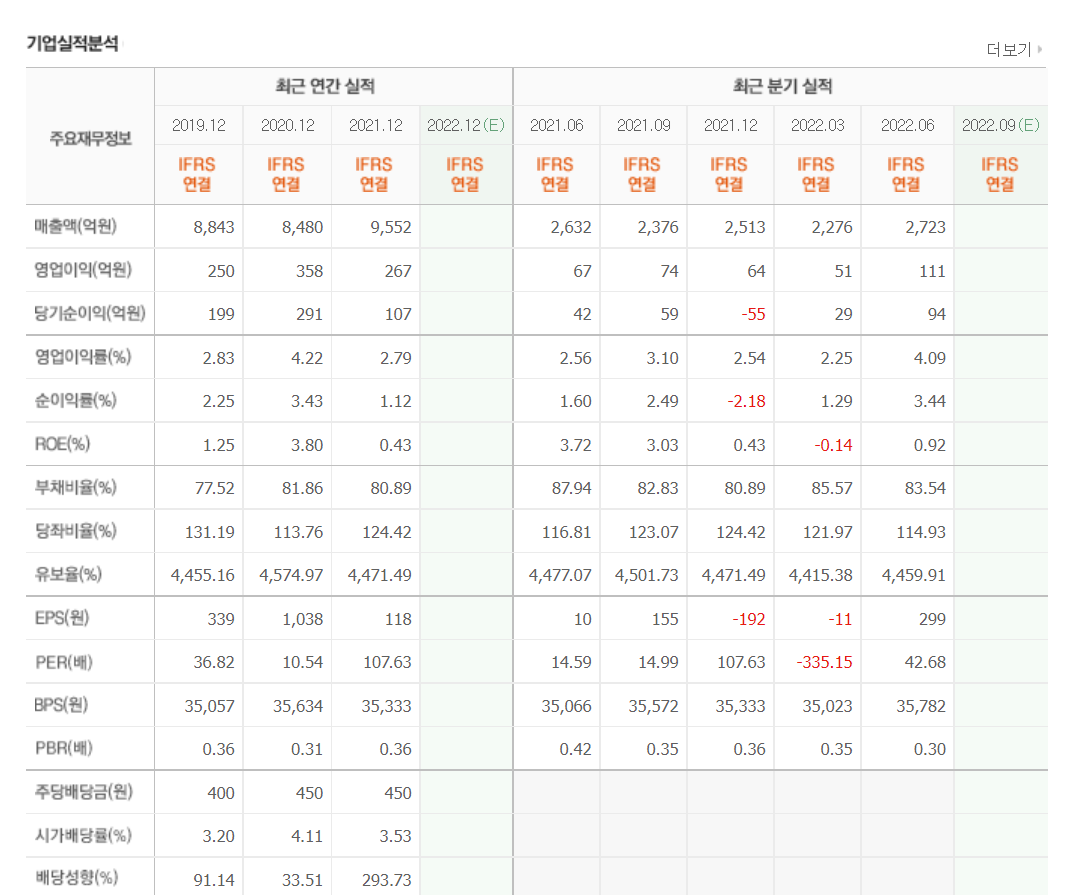Screen dimensions: 1066x895
Task: Click the red -2.18 net margin value
Action: tap(746, 401)
